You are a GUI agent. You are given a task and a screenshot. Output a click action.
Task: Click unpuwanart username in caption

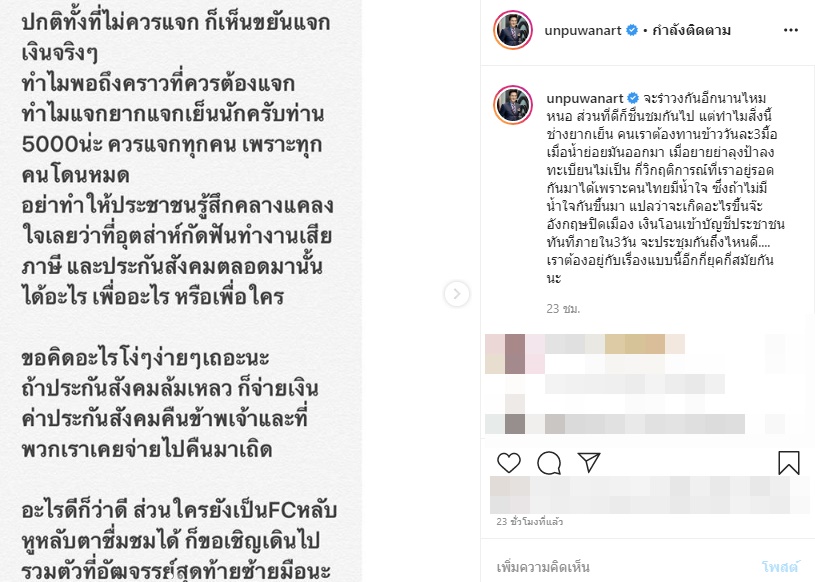coord(585,98)
